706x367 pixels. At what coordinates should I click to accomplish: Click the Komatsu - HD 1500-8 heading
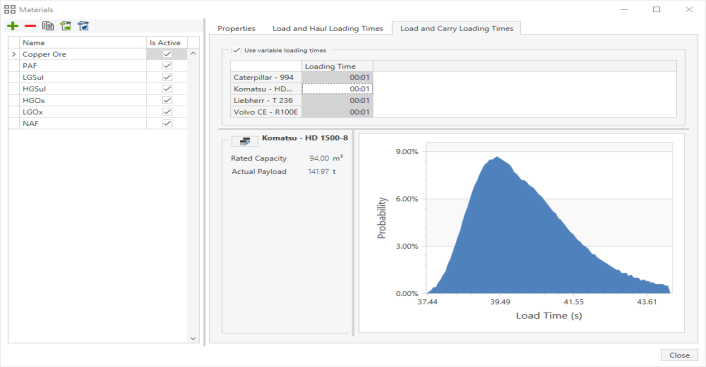(x=305, y=138)
